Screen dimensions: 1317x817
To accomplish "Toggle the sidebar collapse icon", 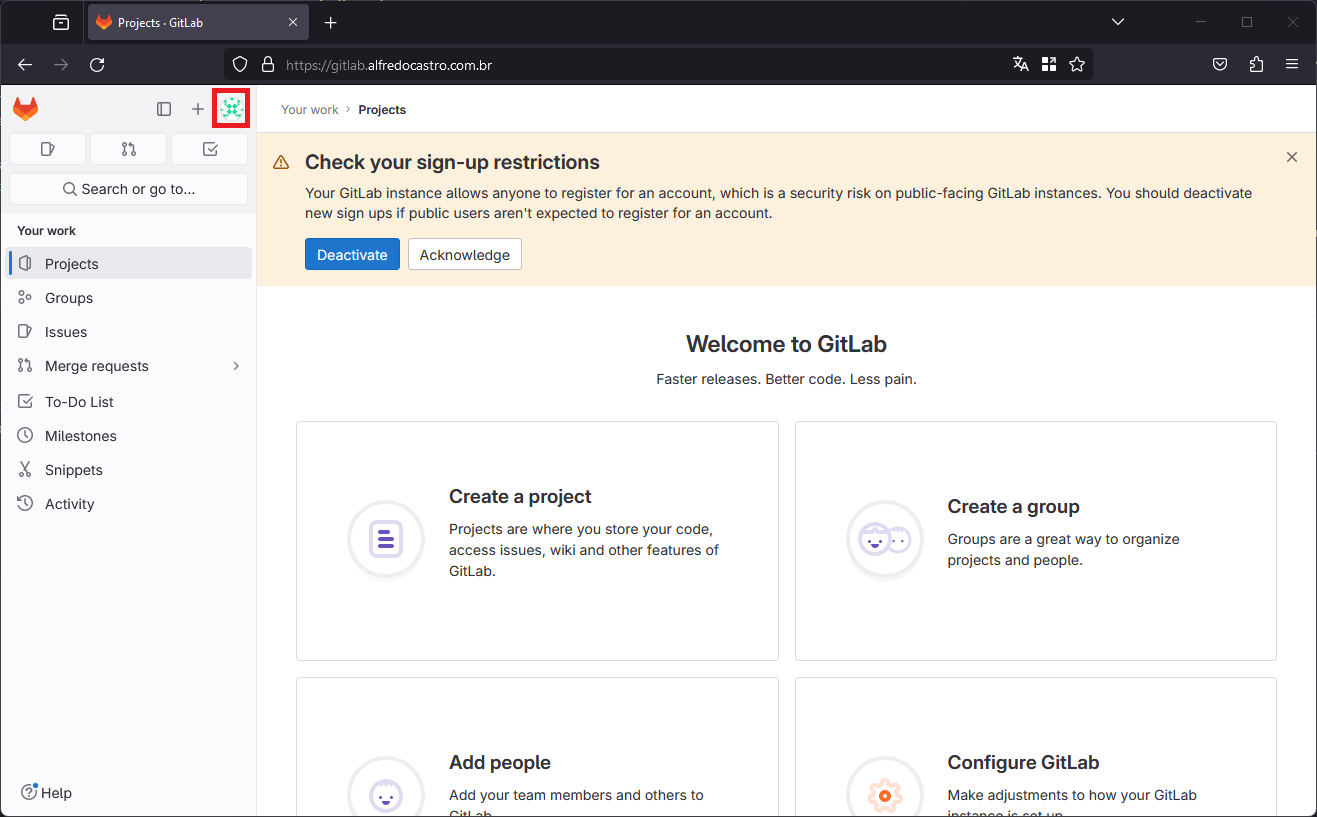I will click(164, 109).
